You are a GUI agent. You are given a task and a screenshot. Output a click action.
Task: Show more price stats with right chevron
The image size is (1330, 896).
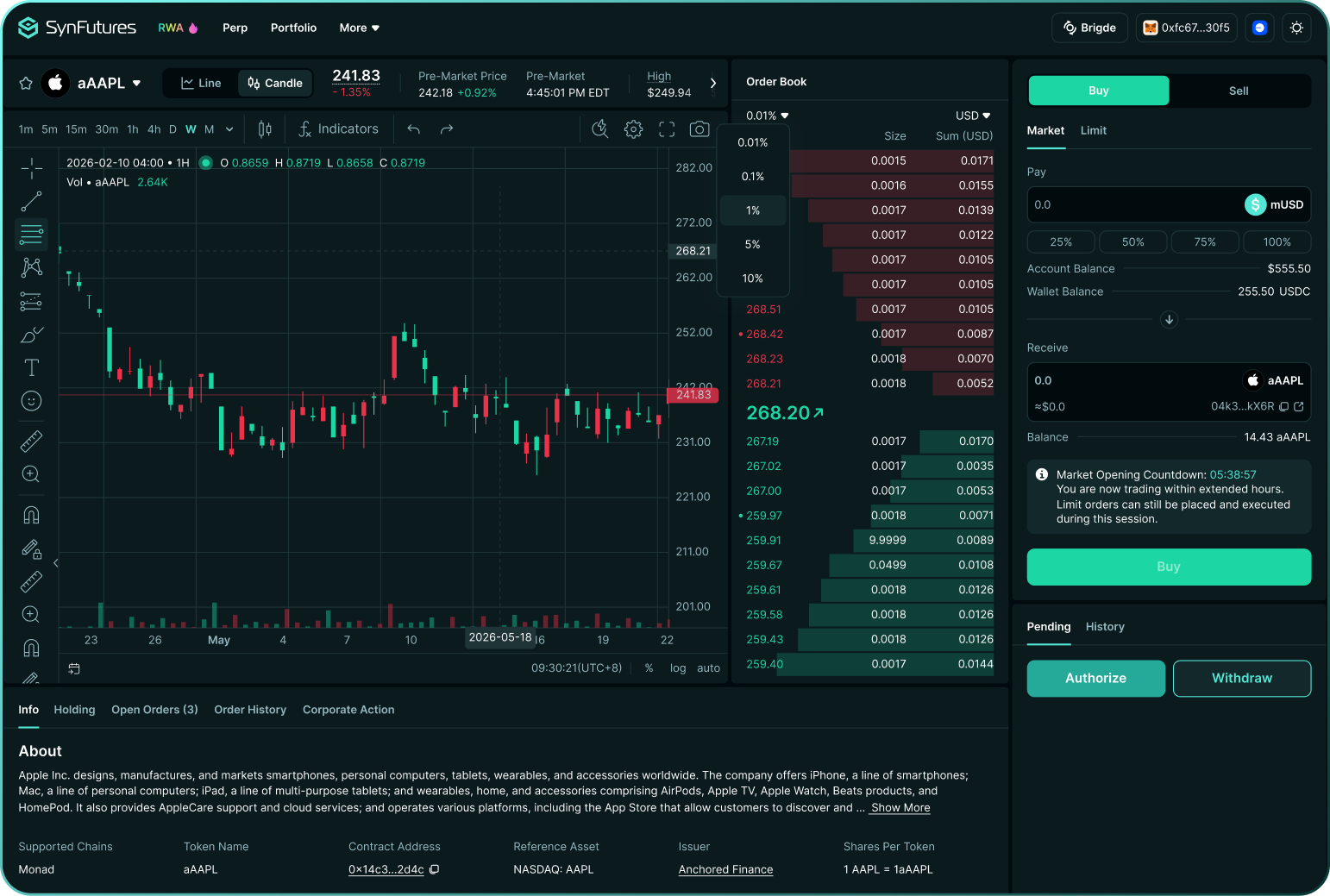pyautogui.click(x=712, y=83)
